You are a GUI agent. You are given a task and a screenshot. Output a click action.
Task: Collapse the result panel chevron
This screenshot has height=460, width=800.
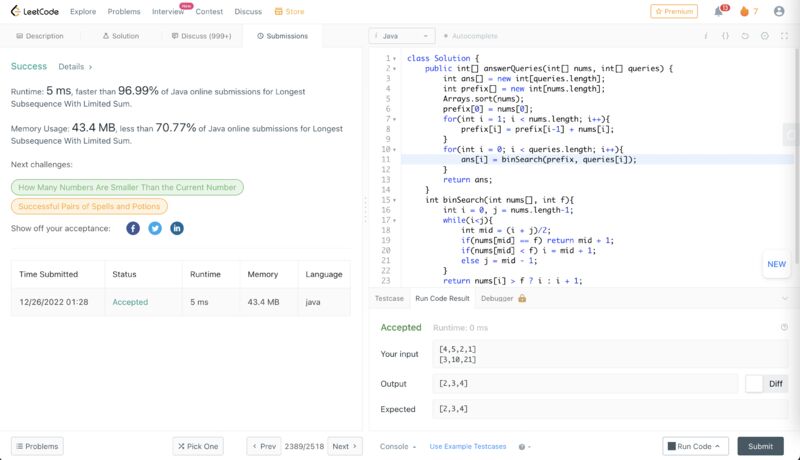coord(785,298)
